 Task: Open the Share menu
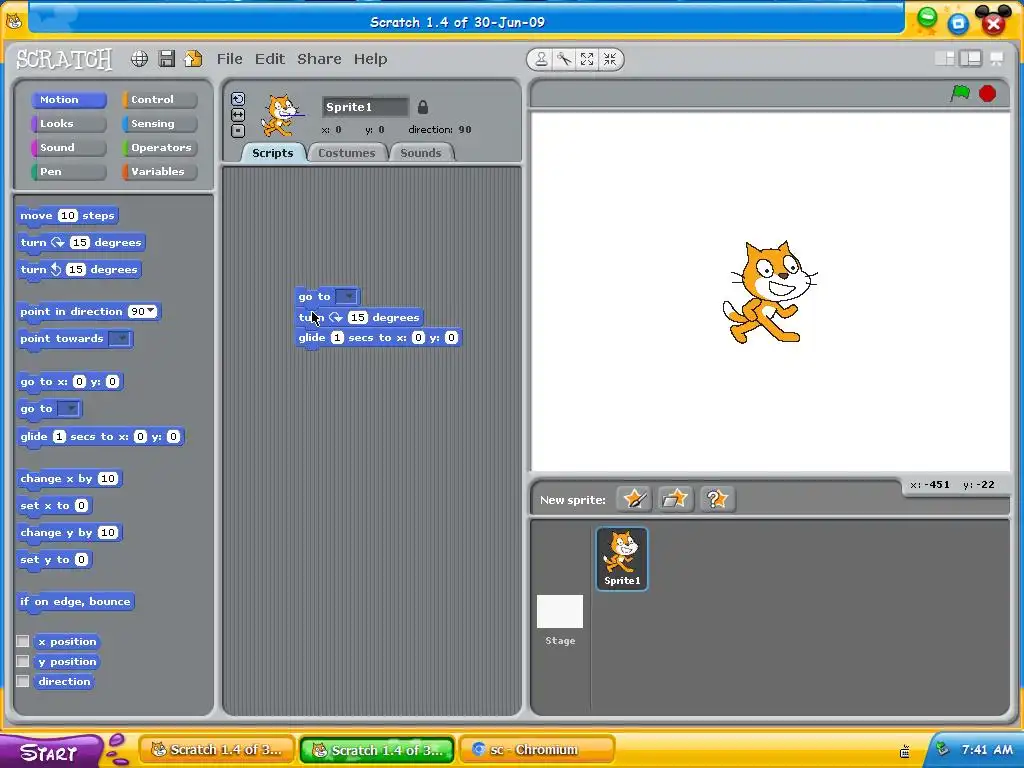pyautogui.click(x=319, y=59)
